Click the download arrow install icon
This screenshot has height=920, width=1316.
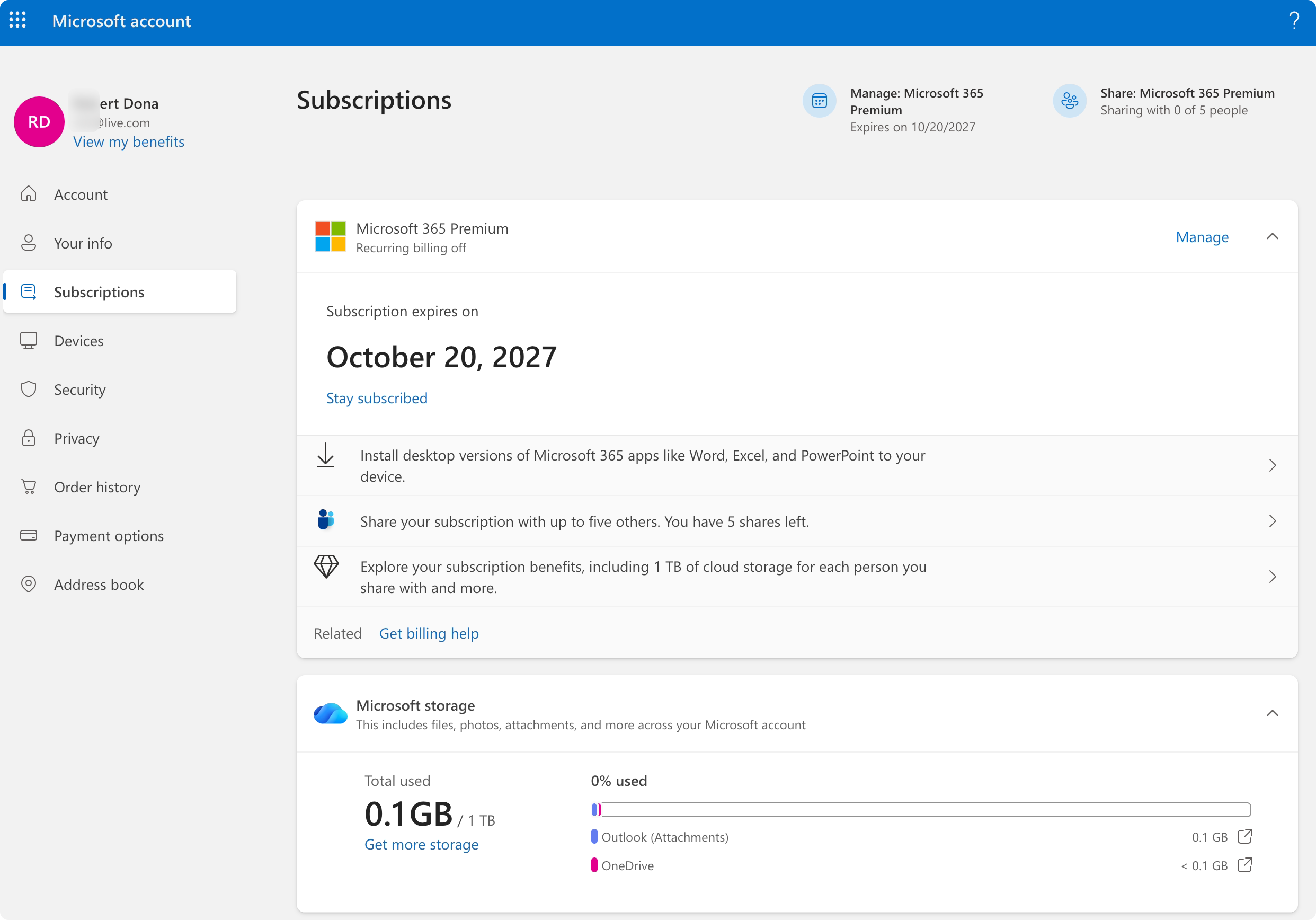(326, 455)
